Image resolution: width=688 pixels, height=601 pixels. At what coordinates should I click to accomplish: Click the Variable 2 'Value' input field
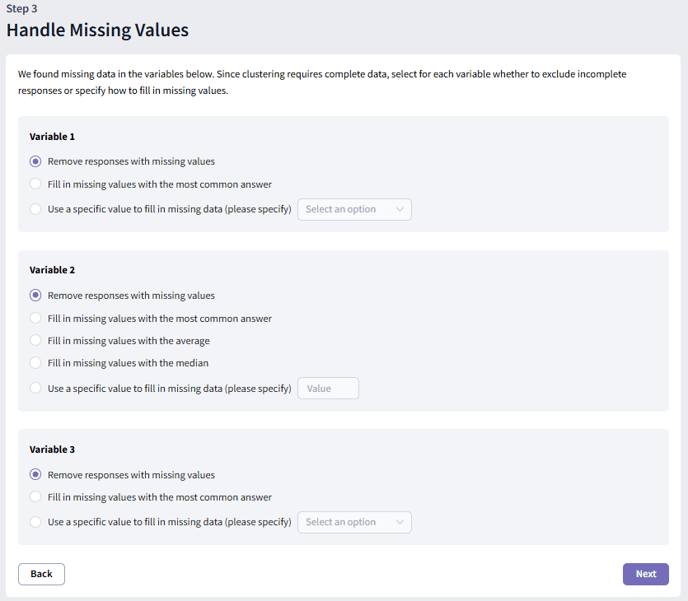(328, 388)
